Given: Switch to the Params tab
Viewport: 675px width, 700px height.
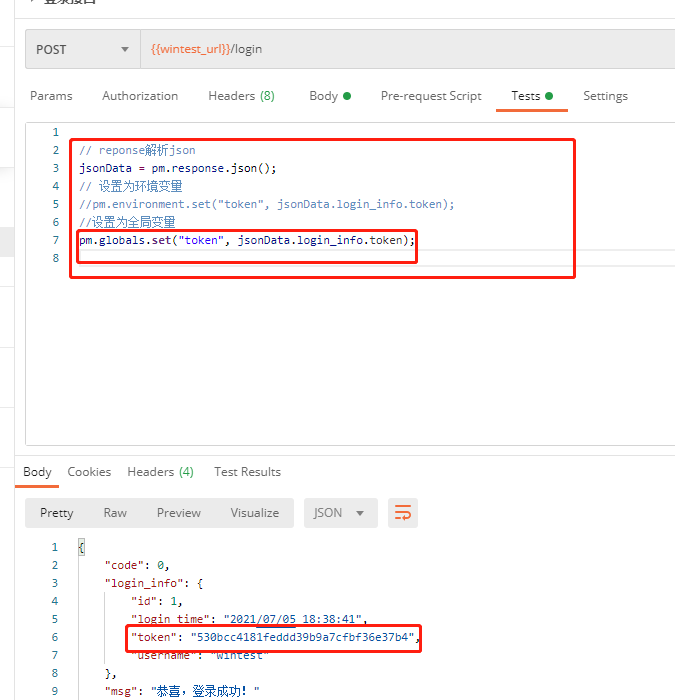Looking at the screenshot, I should click(x=51, y=96).
